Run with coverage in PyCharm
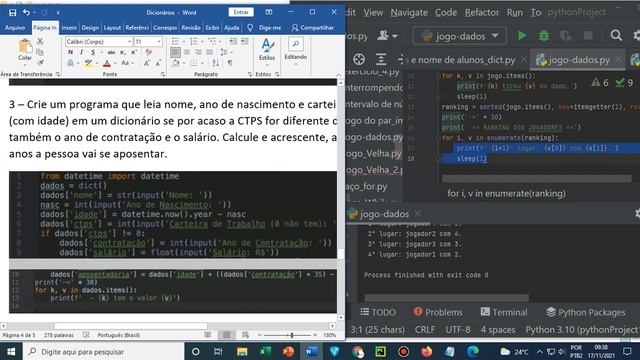The height and width of the screenshot is (360, 640). click(x=566, y=36)
